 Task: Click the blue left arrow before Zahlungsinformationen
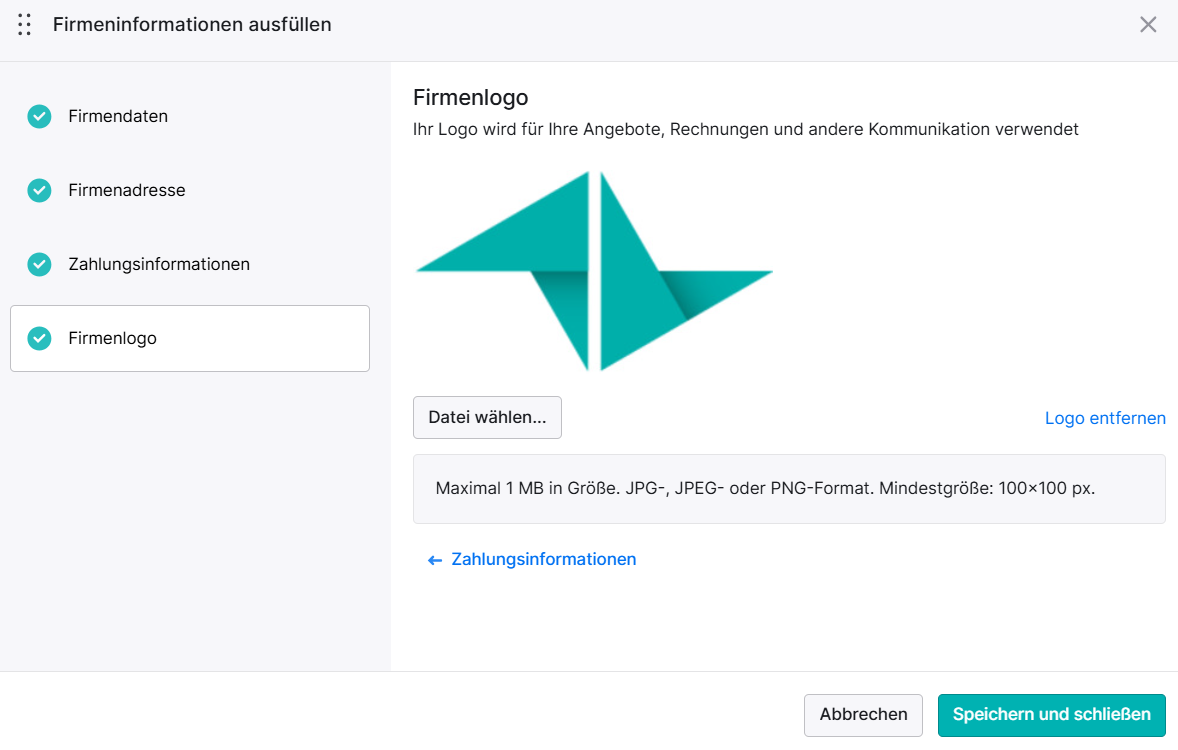(x=434, y=560)
